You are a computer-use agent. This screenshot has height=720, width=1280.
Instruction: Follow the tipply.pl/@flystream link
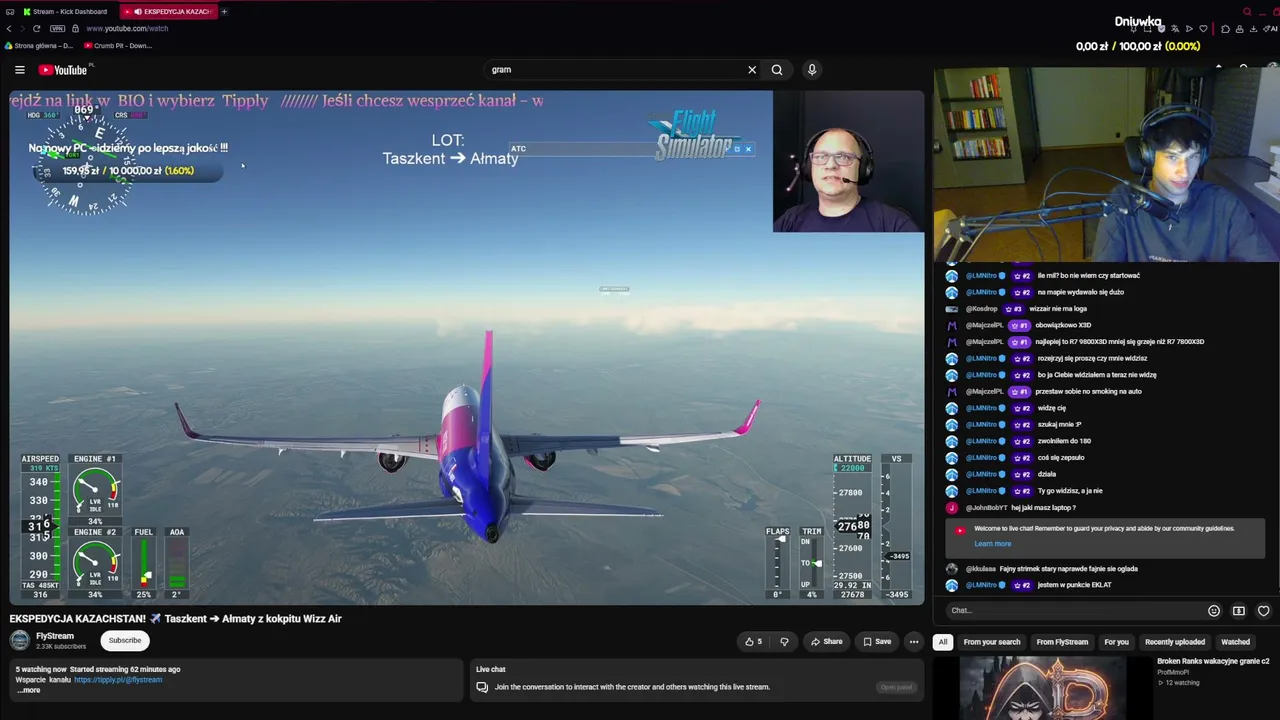[118, 680]
